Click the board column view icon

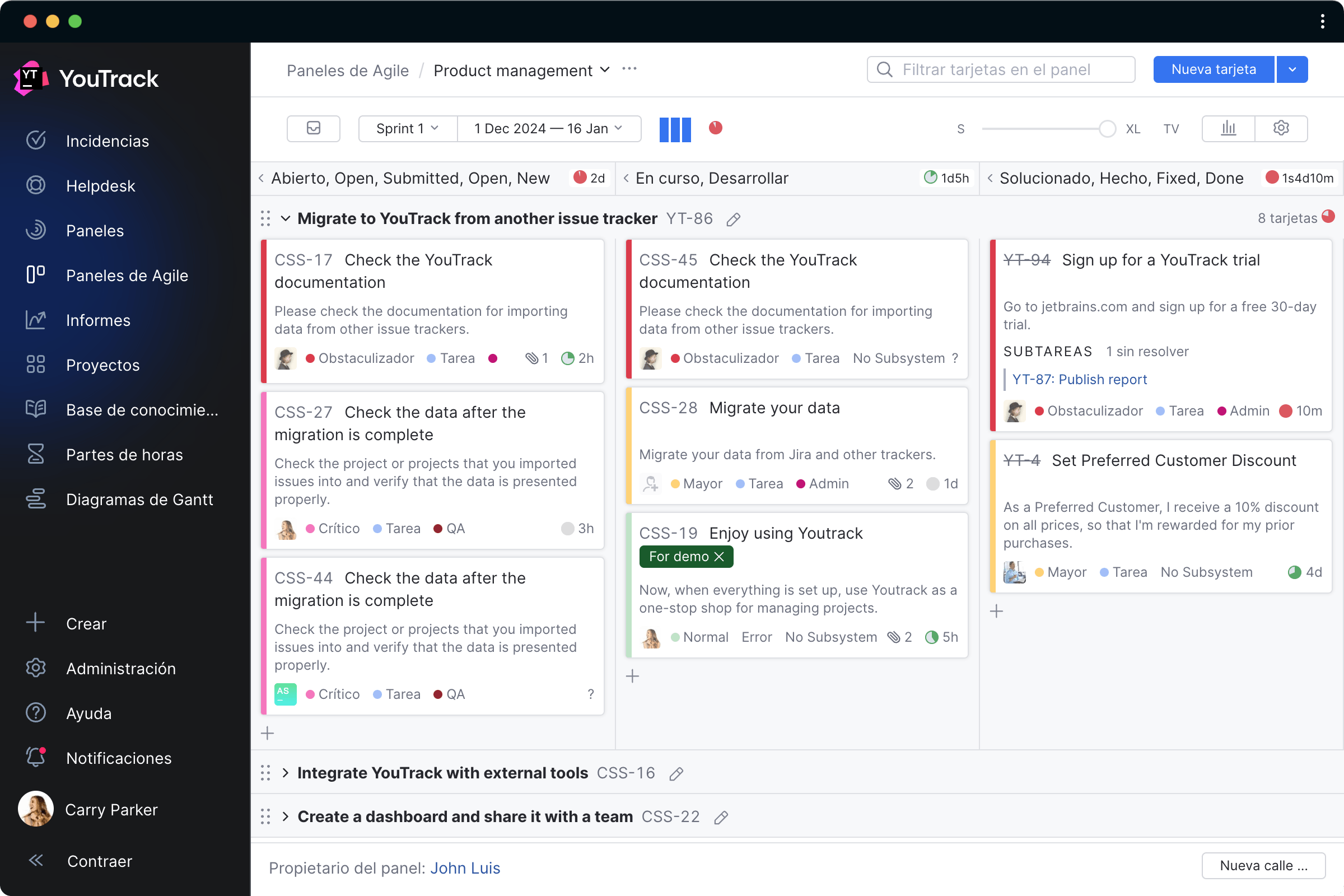tap(675, 128)
